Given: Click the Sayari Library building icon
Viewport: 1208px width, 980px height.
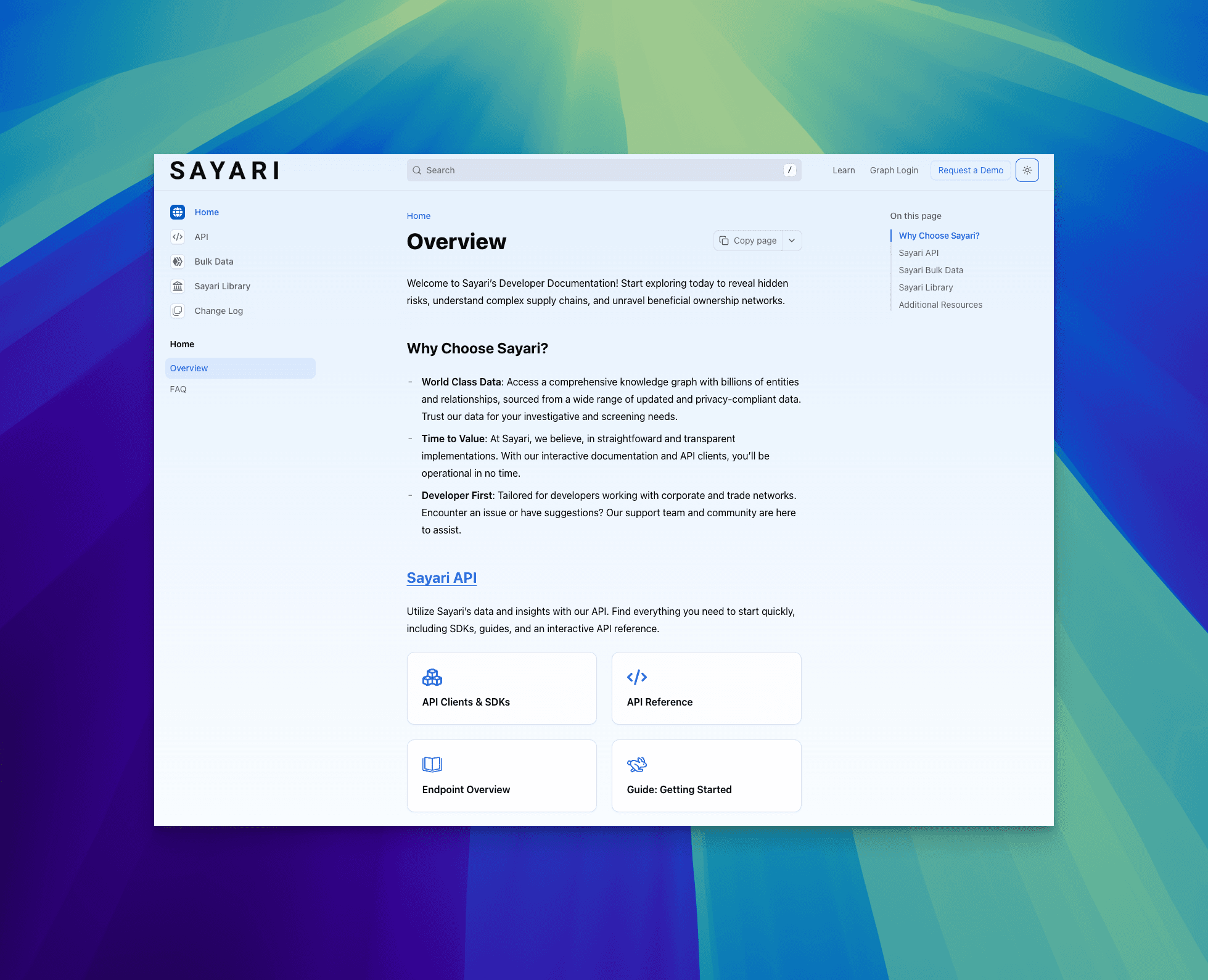Looking at the screenshot, I should (x=178, y=286).
